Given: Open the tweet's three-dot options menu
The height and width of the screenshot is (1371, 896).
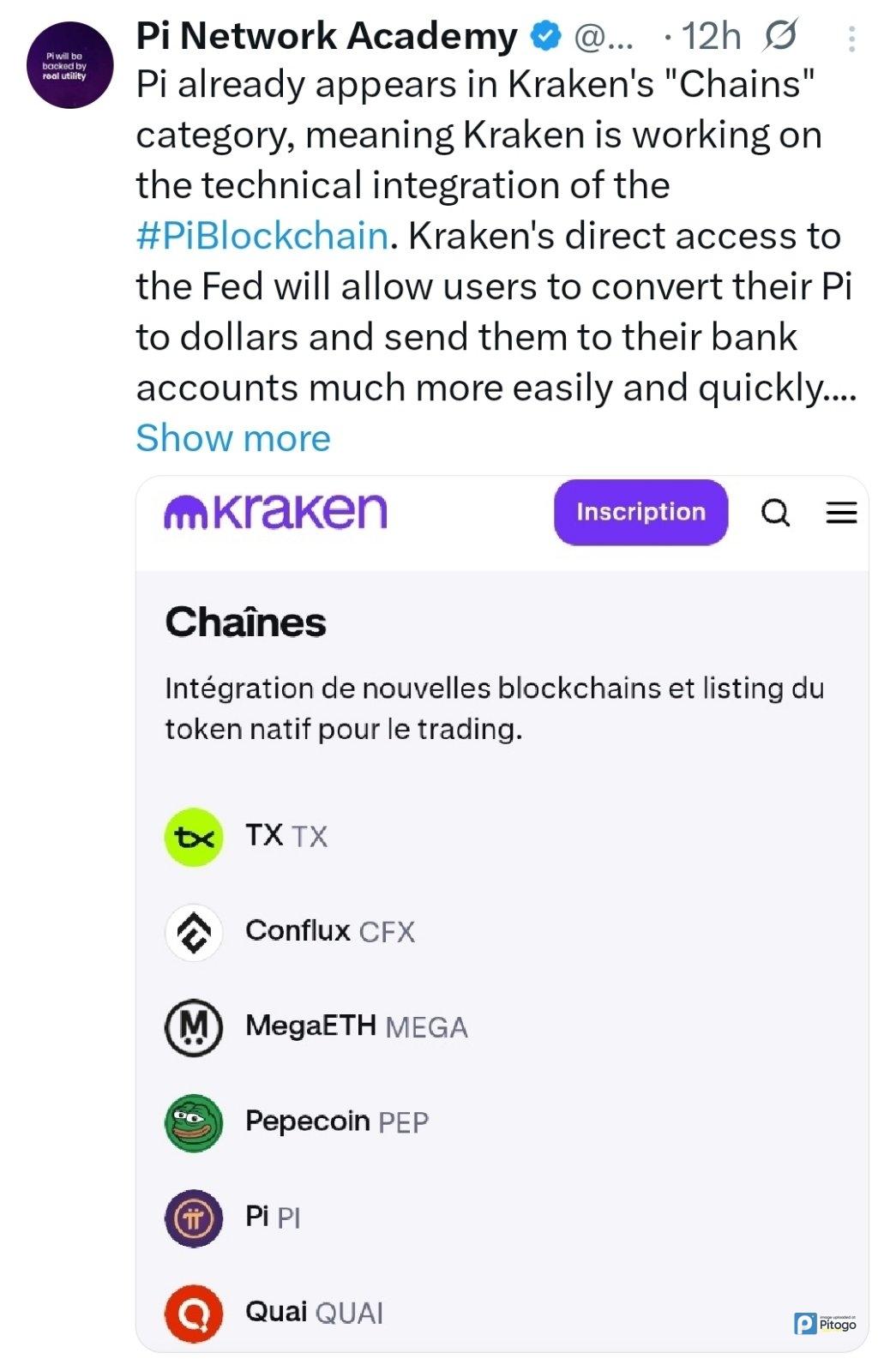Looking at the screenshot, I should tap(851, 39).
